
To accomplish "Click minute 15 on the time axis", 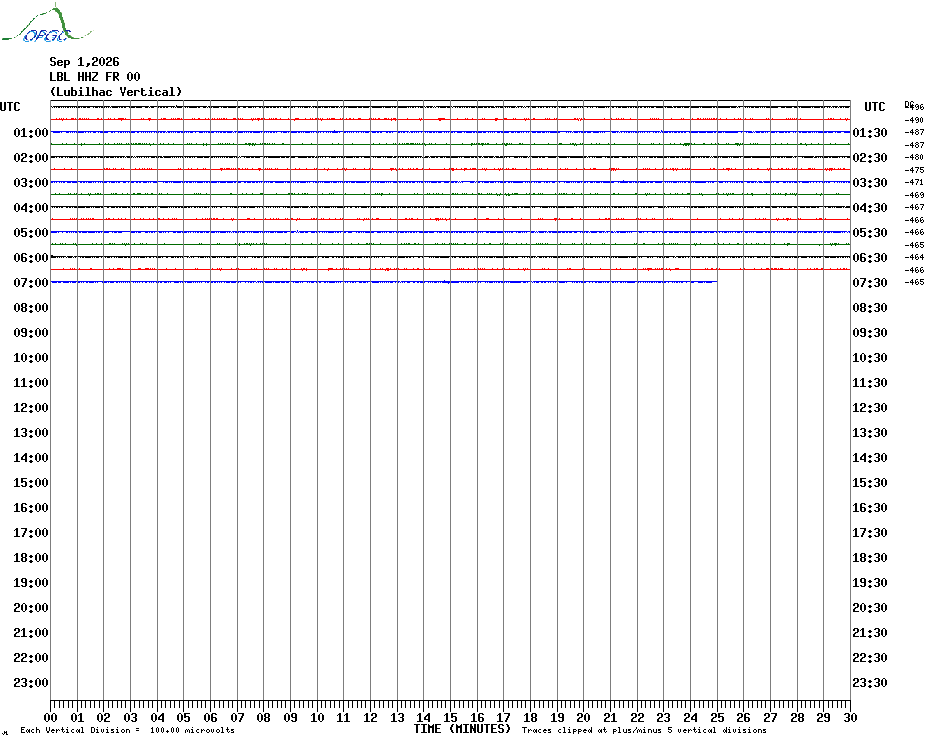I will click(450, 717).
